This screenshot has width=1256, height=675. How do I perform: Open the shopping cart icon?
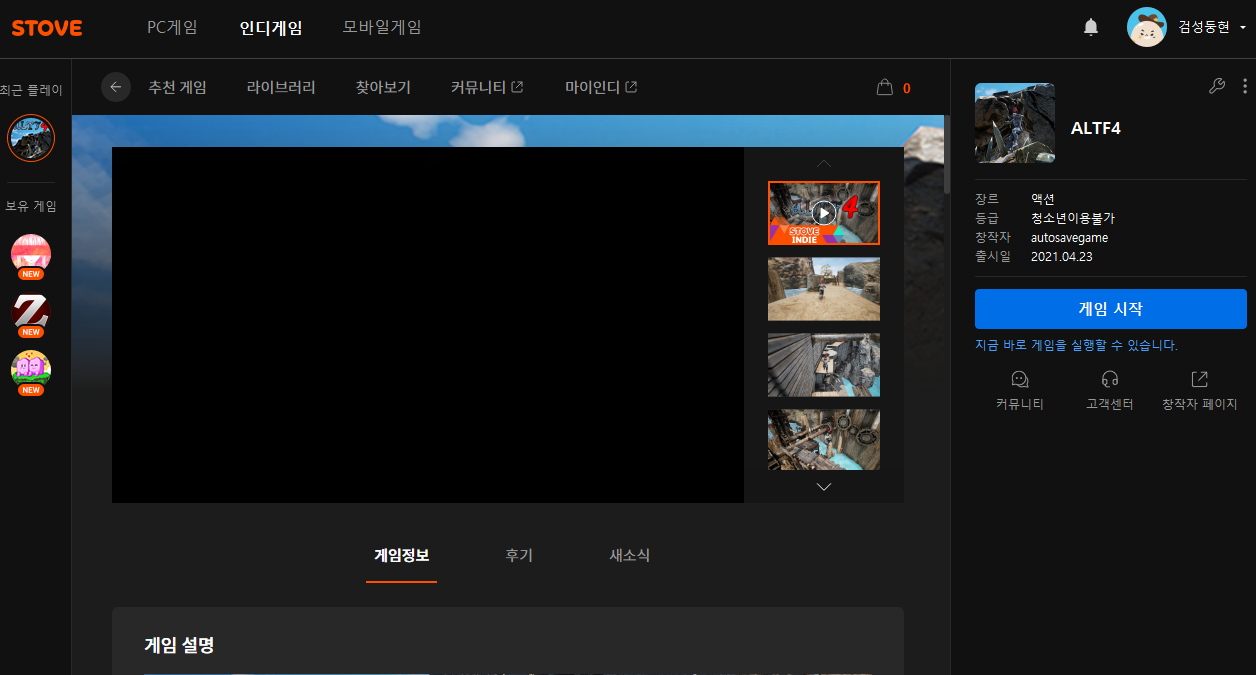tap(884, 88)
